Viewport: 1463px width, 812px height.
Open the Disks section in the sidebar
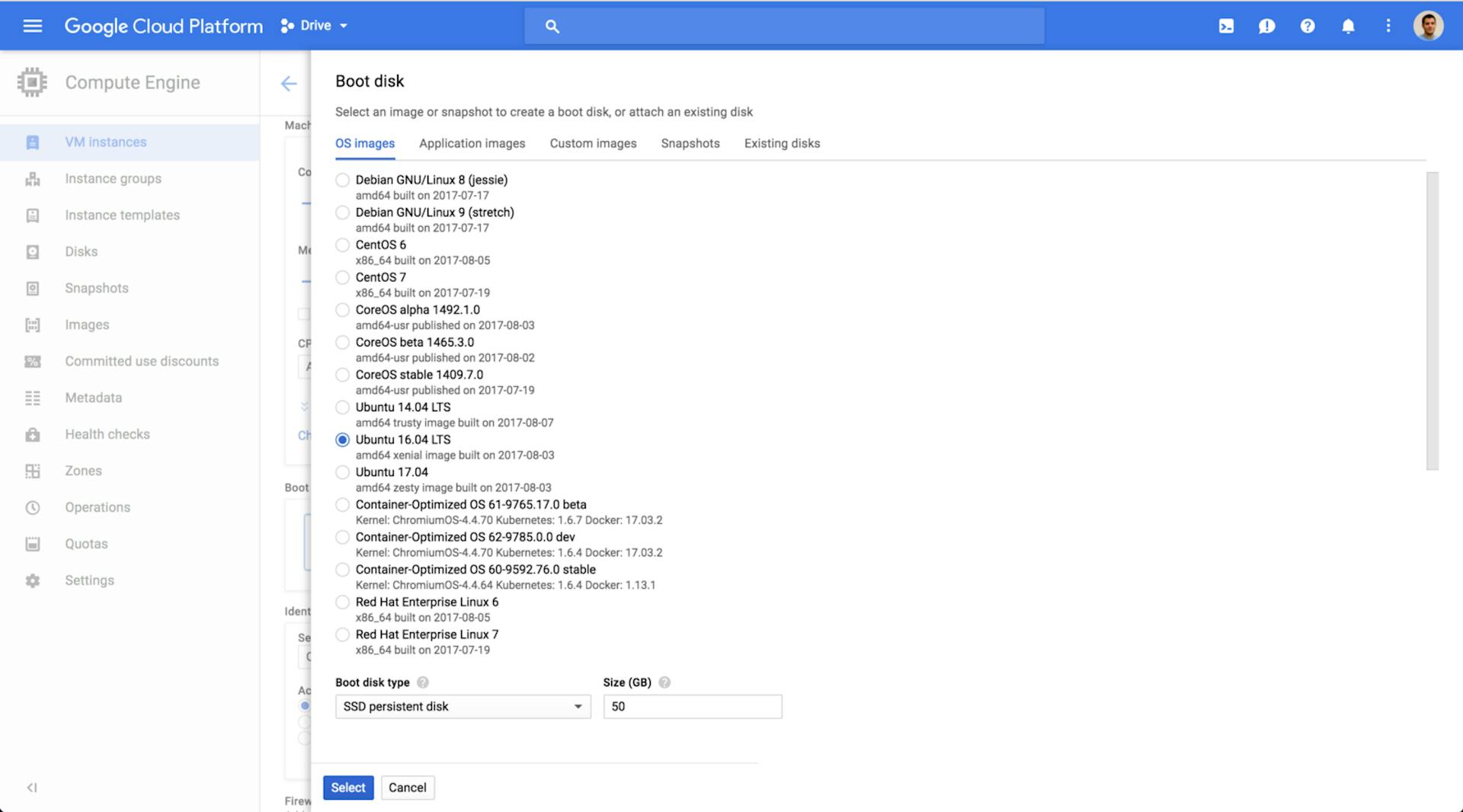point(81,251)
